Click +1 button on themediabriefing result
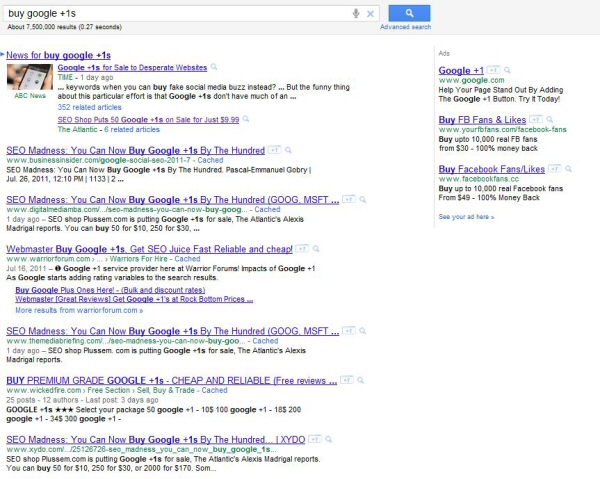 pyautogui.click(x=349, y=330)
